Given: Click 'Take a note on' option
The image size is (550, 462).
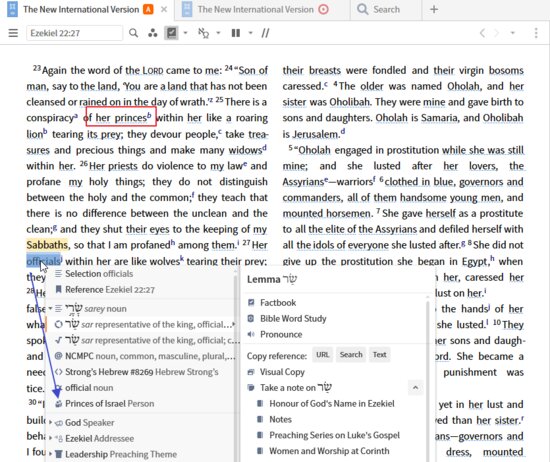Looking at the screenshot, I should click(x=290, y=388).
